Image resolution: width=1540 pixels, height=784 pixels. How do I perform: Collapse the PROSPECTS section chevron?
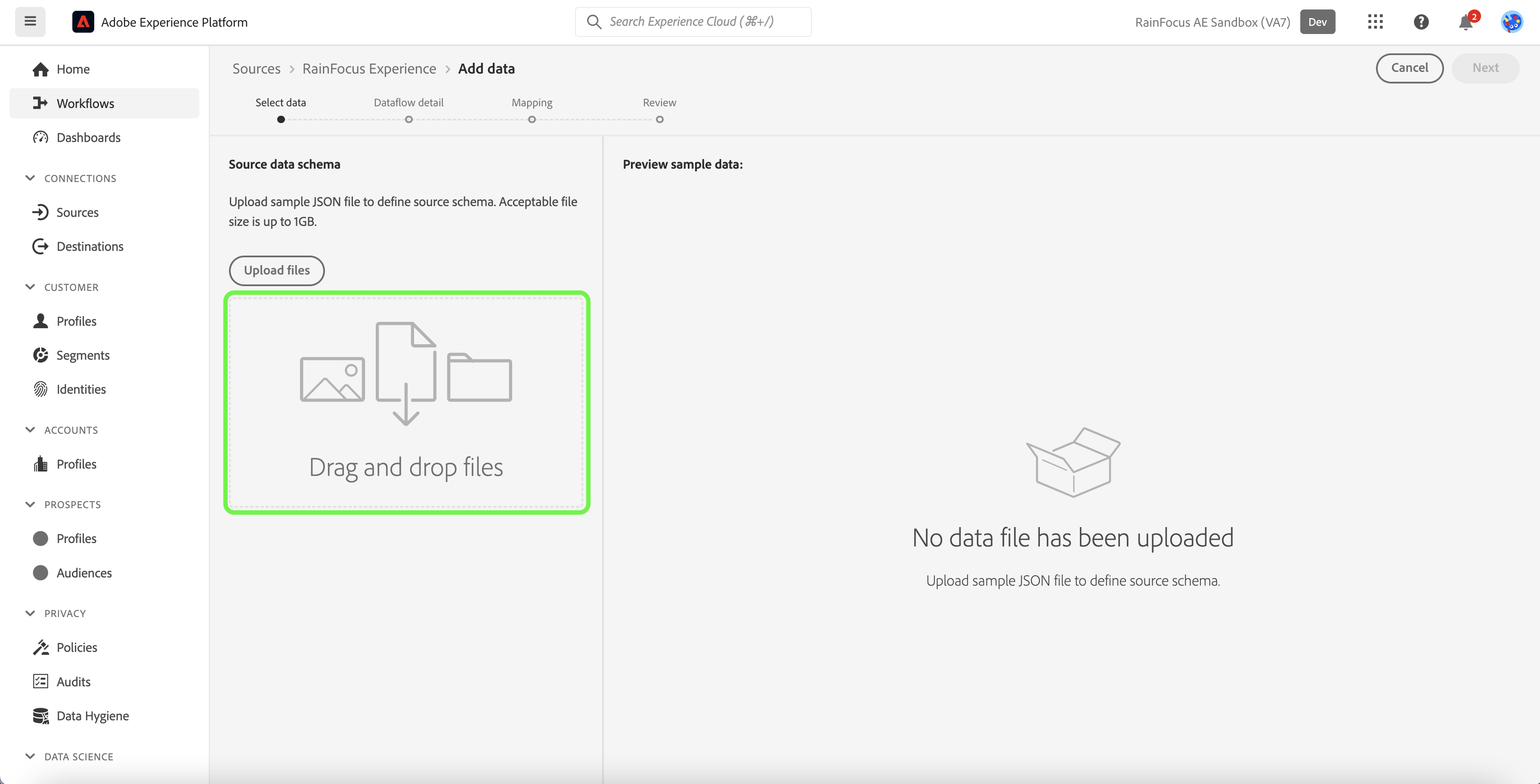(31, 504)
